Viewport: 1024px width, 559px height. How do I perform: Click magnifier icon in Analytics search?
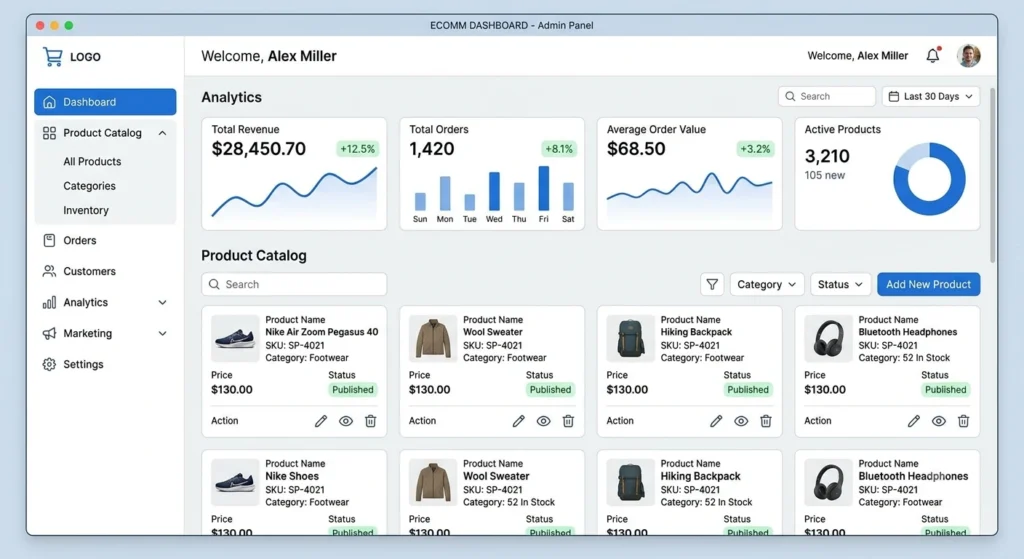790,96
